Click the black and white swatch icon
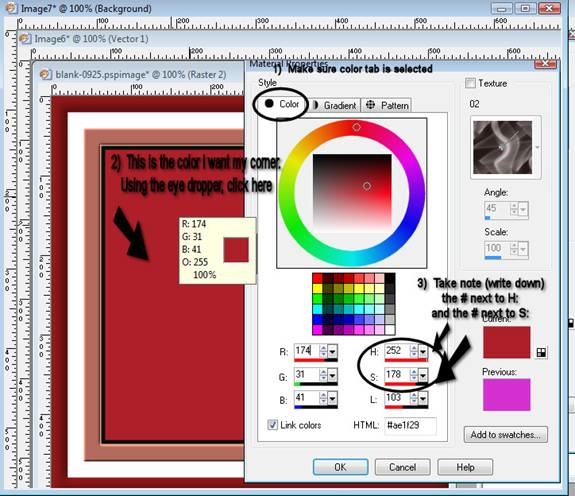Viewport: 575px width, 496px height. 541,353
